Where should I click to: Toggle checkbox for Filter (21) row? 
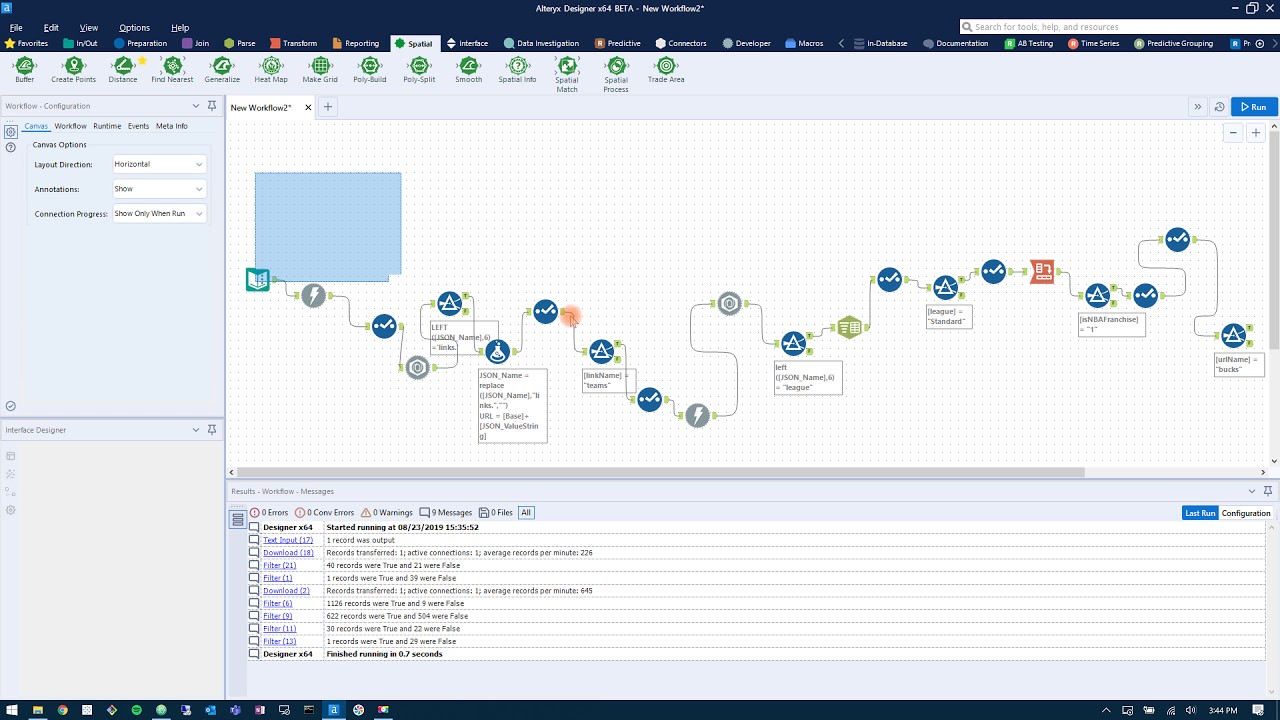click(254, 565)
